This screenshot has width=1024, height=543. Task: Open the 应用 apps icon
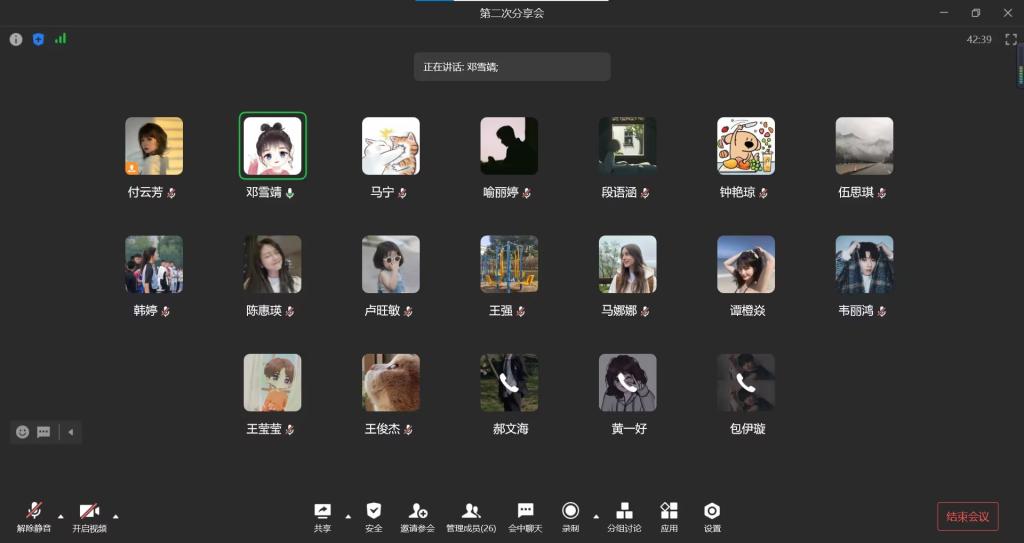(x=669, y=511)
